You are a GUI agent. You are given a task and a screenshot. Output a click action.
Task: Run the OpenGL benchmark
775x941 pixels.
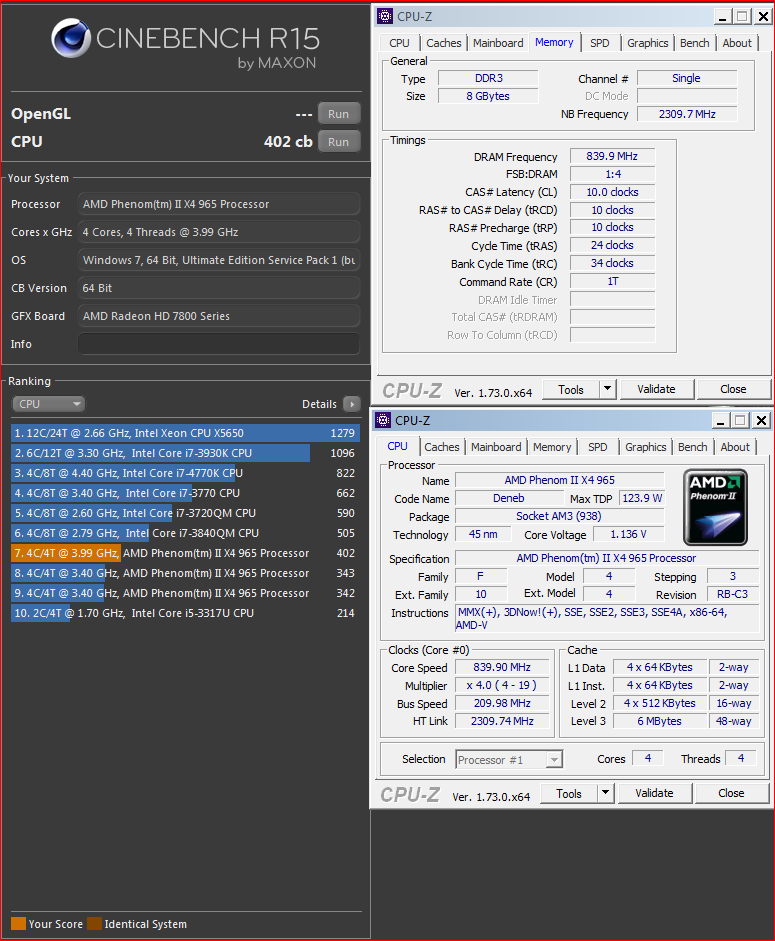click(x=339, y=113)
